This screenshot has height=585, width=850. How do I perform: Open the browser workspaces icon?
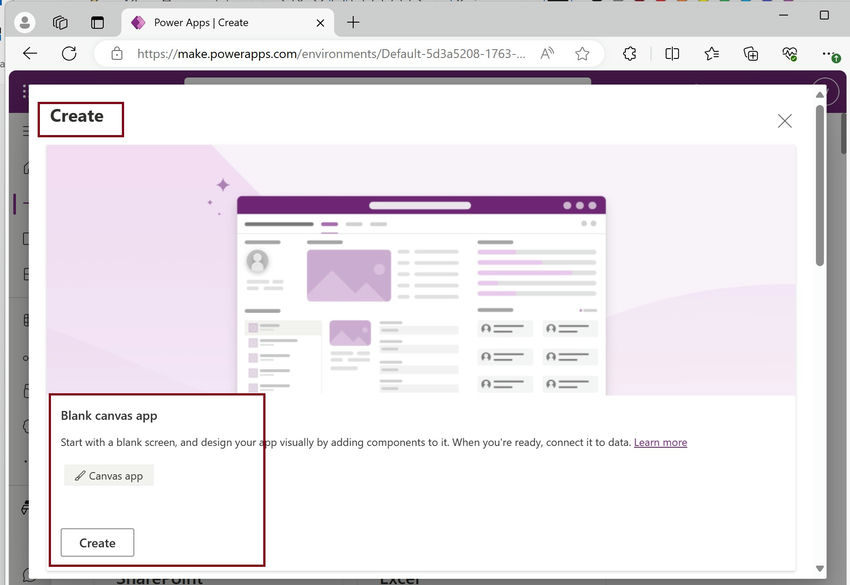point(60,22)
